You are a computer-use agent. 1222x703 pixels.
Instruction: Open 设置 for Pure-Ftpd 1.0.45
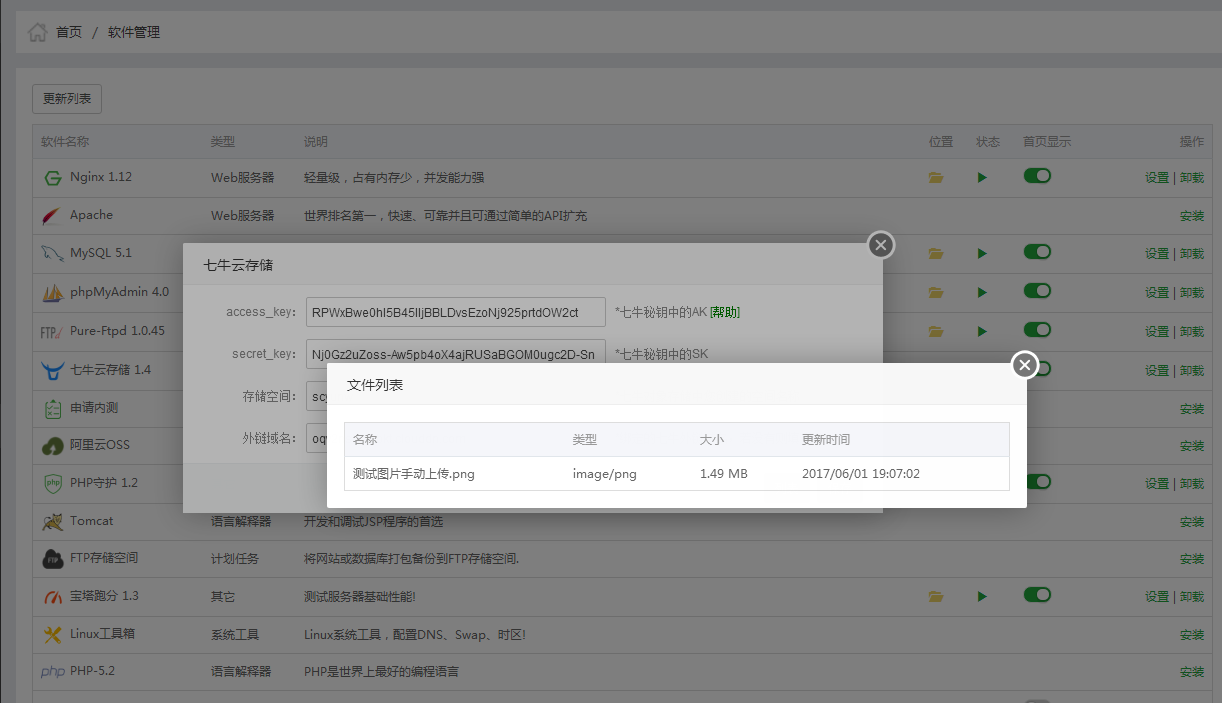pos(1157,332)
